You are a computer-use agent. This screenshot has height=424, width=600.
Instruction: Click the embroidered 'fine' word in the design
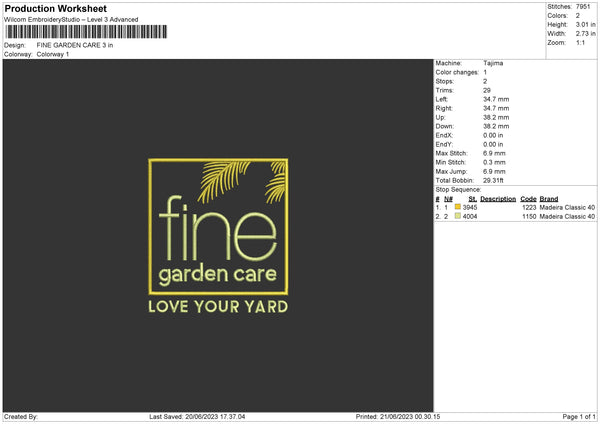218,228
